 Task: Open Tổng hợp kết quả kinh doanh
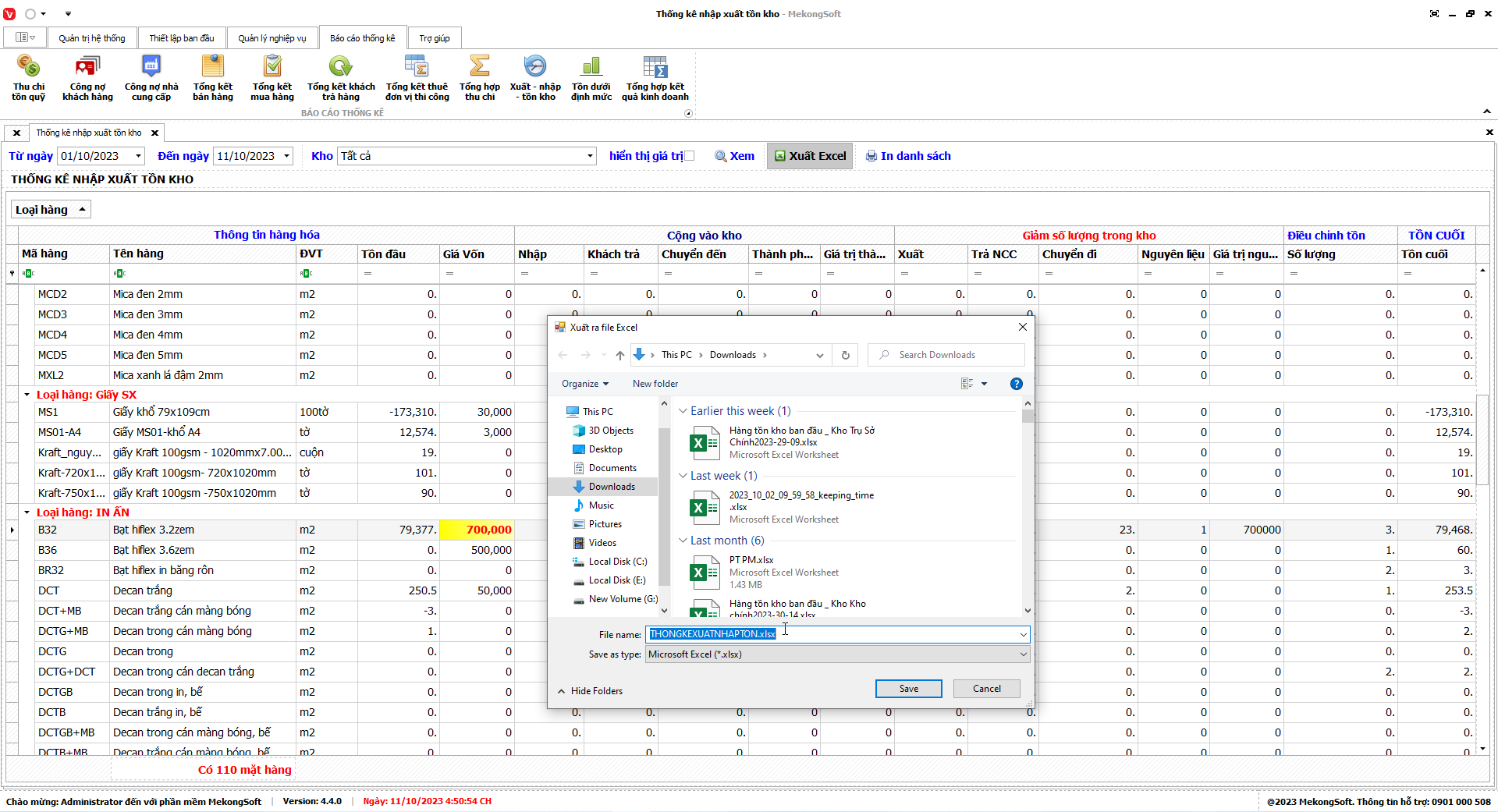tap(655, 78)
